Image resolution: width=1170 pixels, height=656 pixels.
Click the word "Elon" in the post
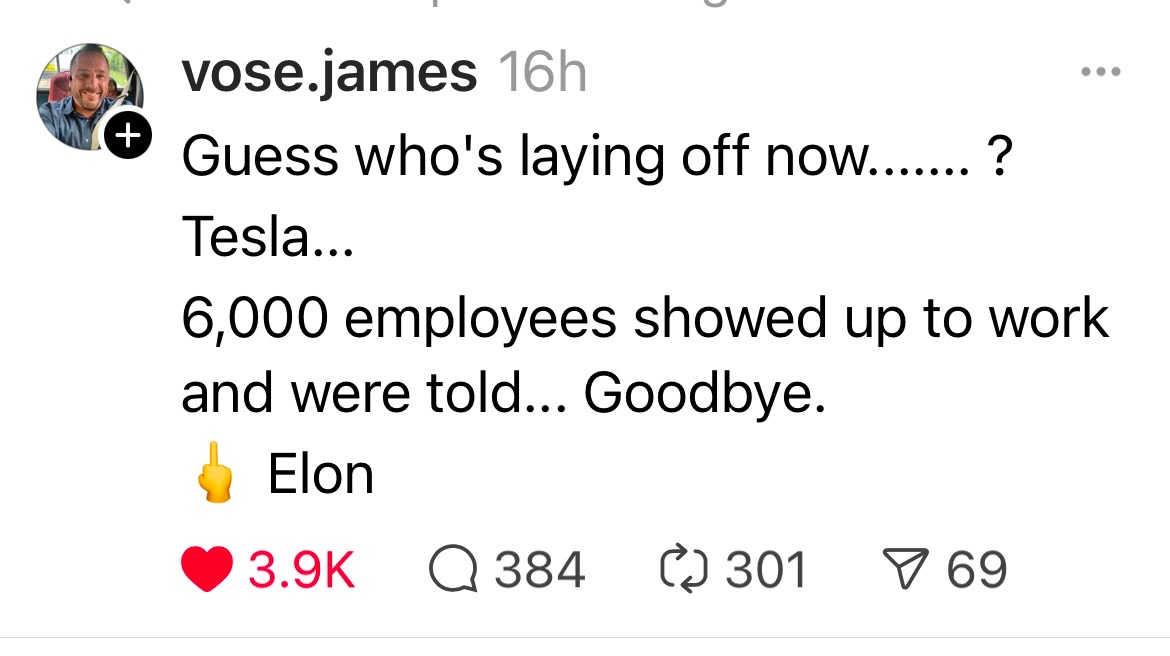click(x=320, y=476)
